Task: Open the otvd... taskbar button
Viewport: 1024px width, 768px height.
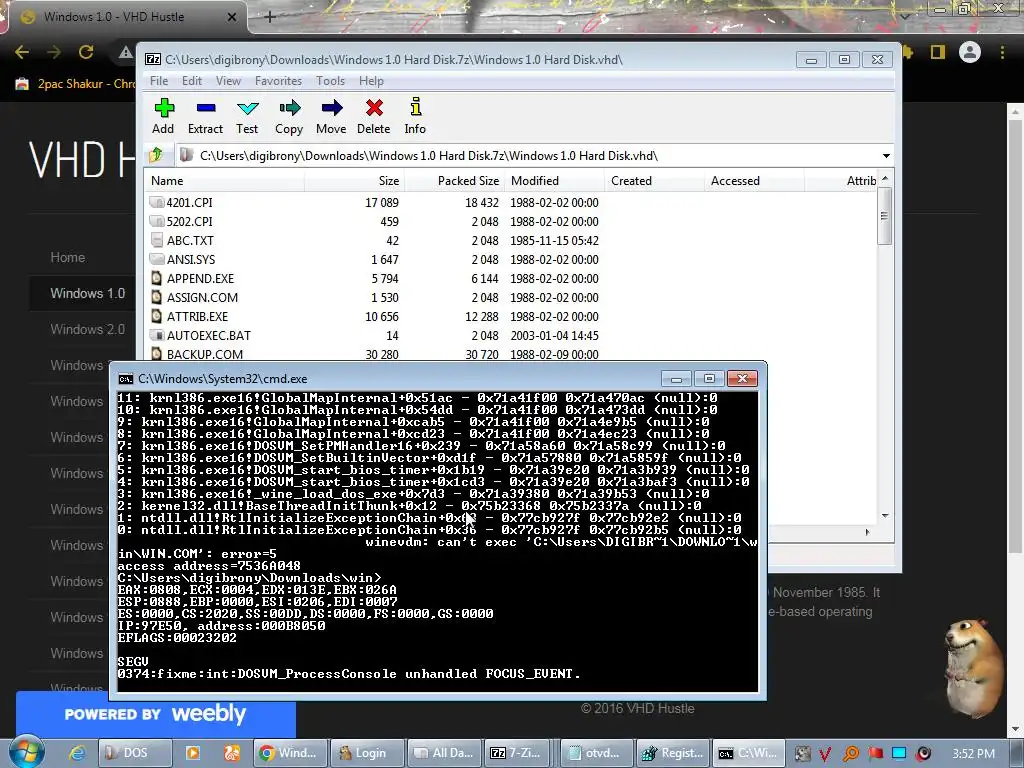Action: coord(594,753)
